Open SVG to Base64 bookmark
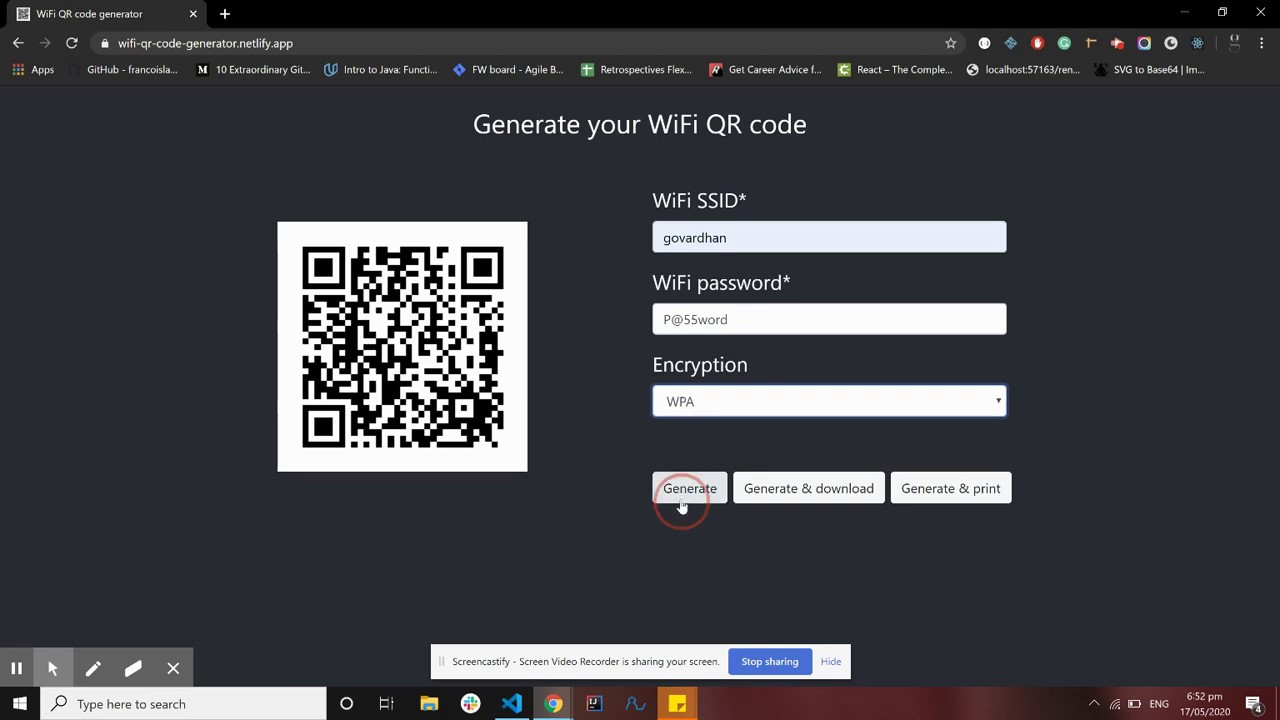Image resolution: width=1280 pixels, height=720 pixels. pos(1150,69)
